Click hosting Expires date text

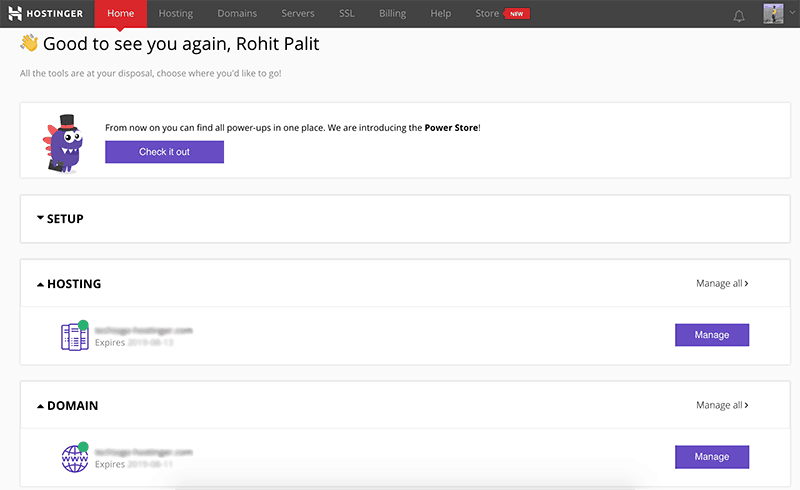[x=134, y=342]
